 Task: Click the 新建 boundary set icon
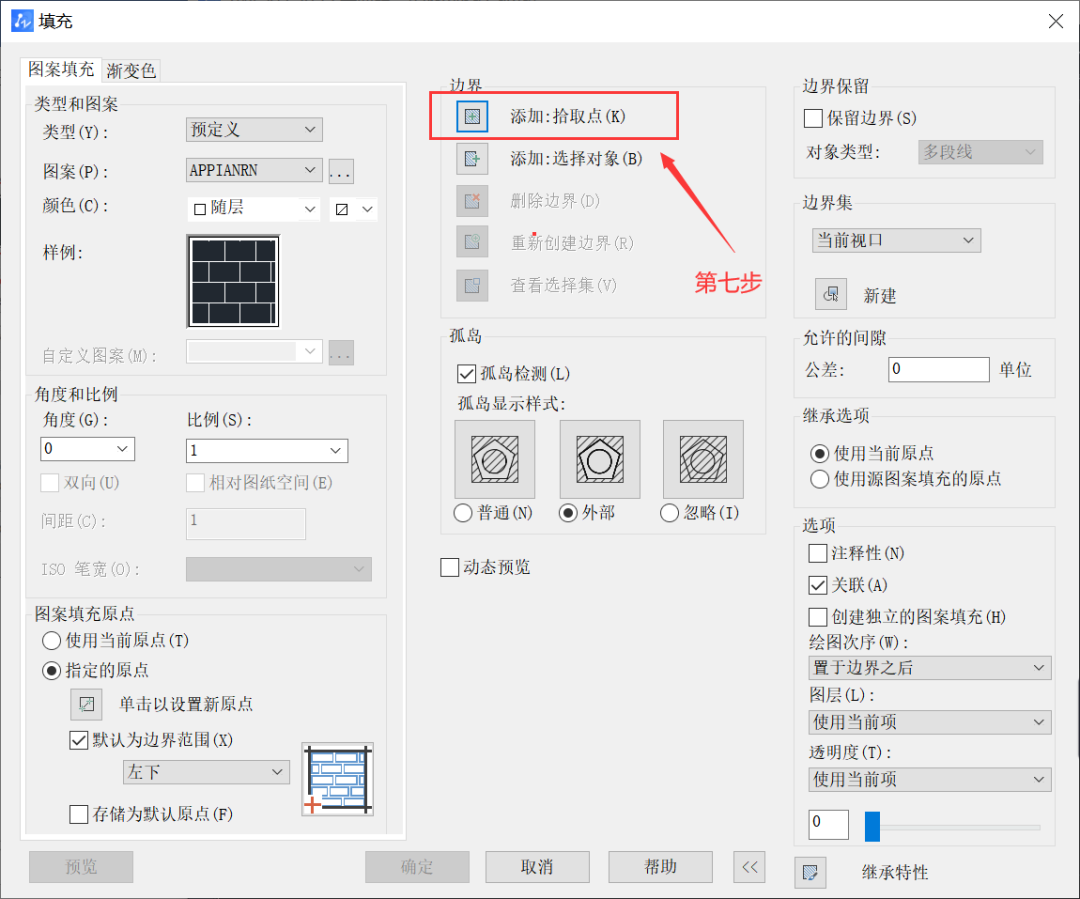pyautogui.click(x=830, y=295)
